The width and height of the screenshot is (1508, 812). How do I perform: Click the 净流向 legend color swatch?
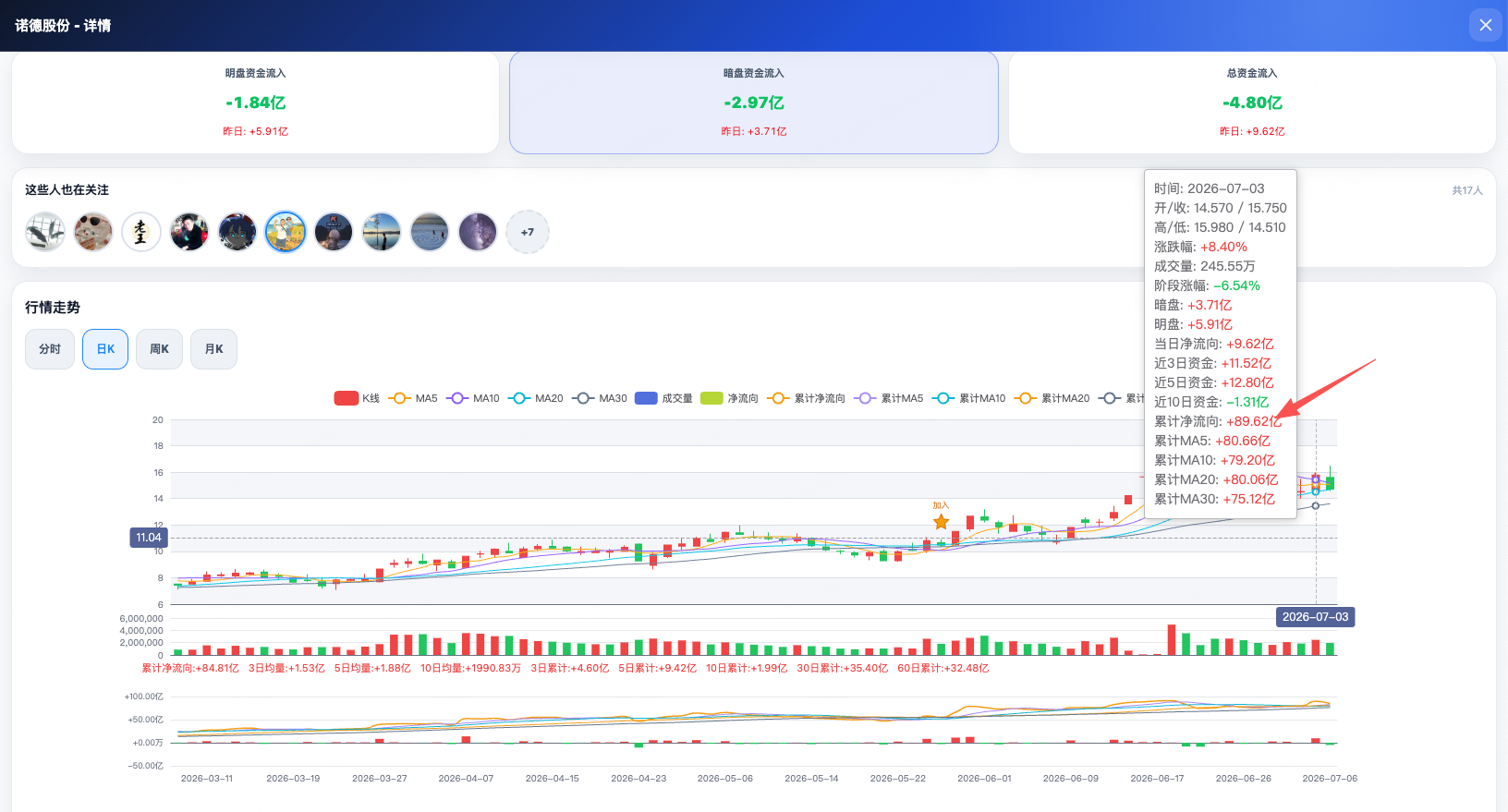pyautogui.click(x=711, y=398)
